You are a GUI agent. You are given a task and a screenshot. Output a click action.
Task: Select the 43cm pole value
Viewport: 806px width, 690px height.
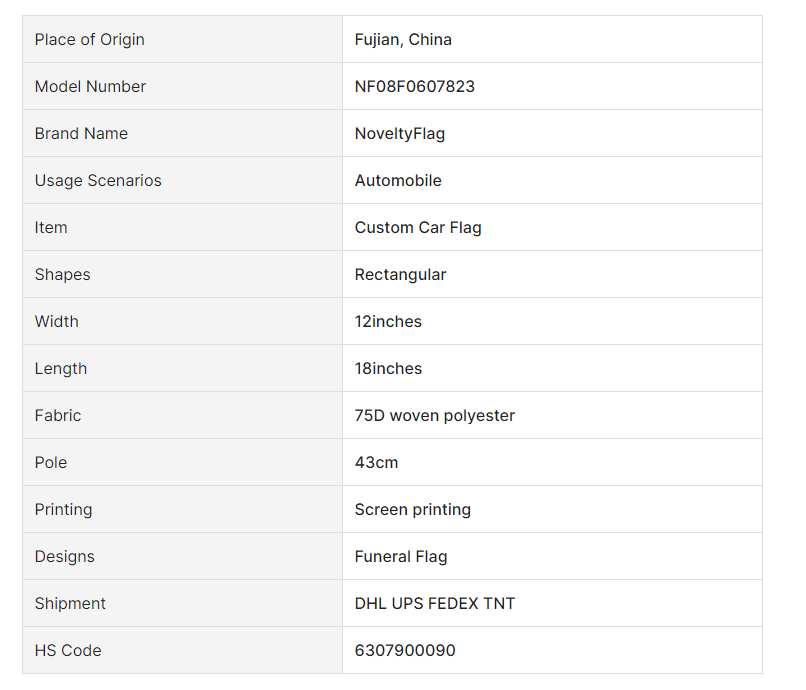coord(376,463)
